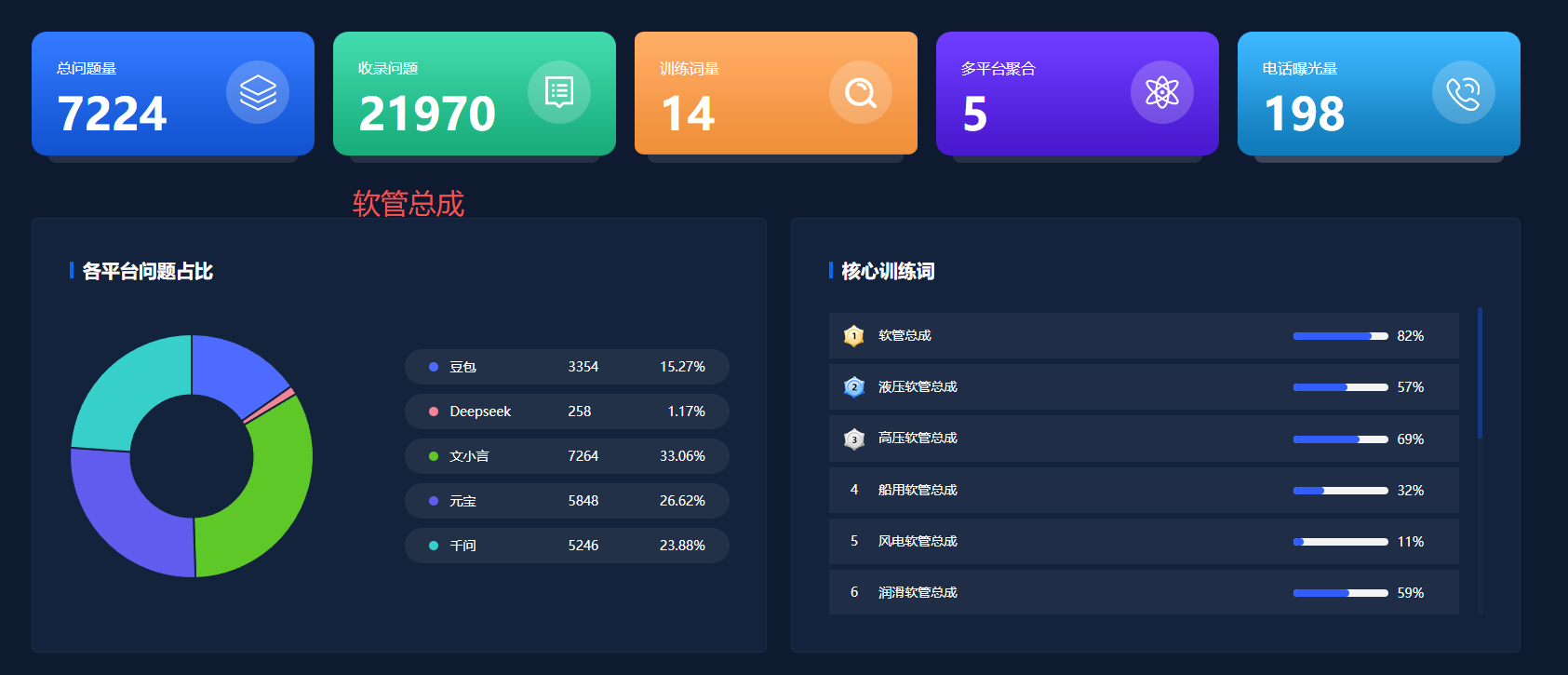The width and height of the screenshot is (1568, 675).
Task: Click the red 软管总成 heading
Action: (409, 203)
